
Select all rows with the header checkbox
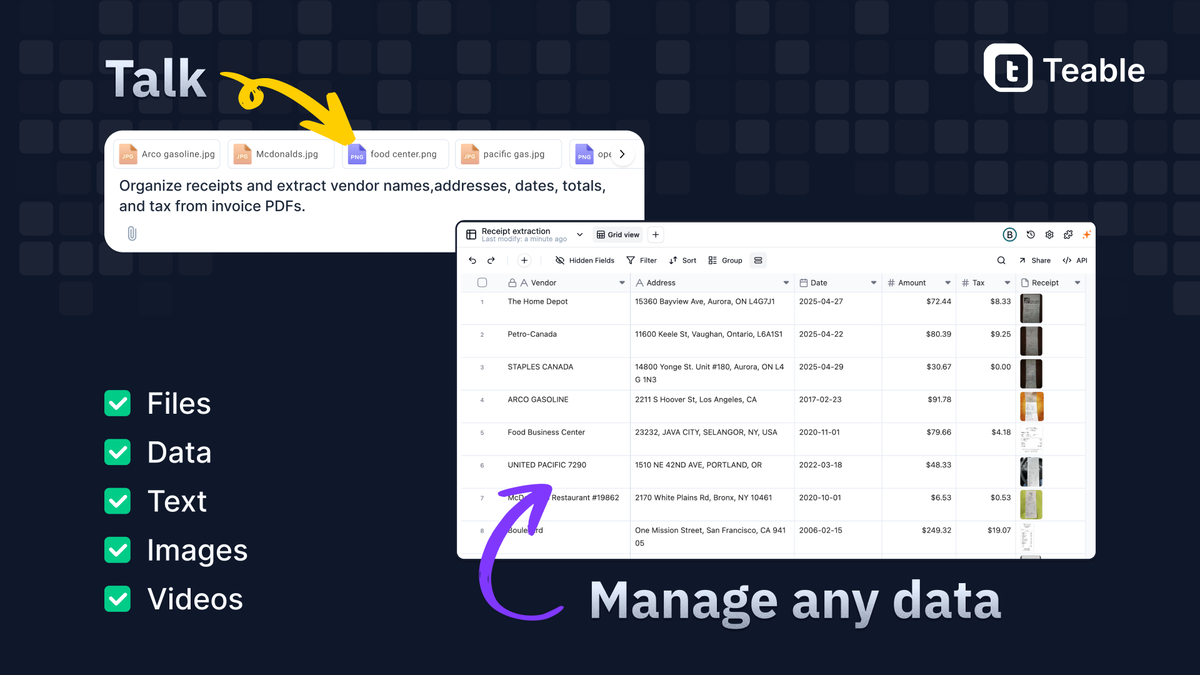pos(482,282)
